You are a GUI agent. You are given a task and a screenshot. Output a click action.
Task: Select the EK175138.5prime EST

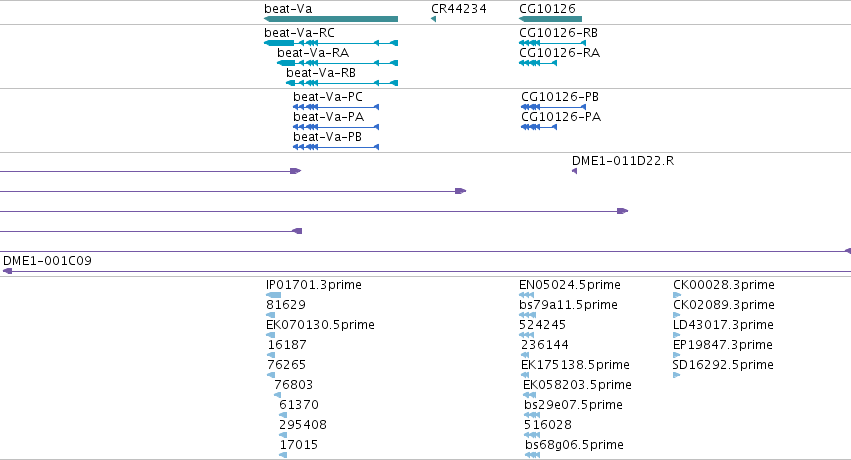click(x=575, y=366)
